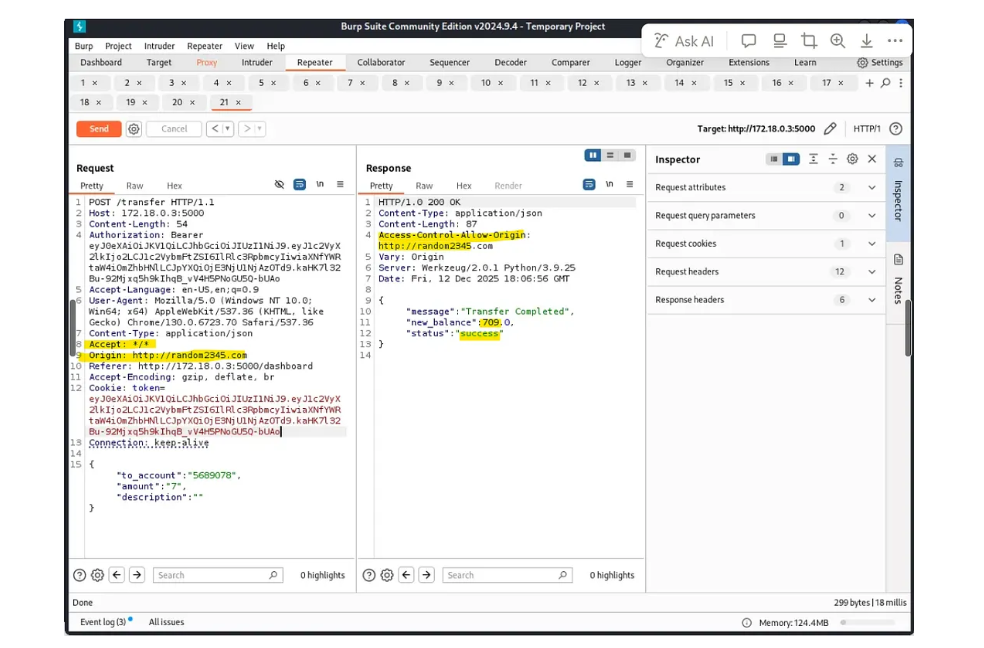Image resolution: width=984 pixels, height=648 pixels.
Task: Click the HTTP/1 protocol selector
Action: point(867,129)
